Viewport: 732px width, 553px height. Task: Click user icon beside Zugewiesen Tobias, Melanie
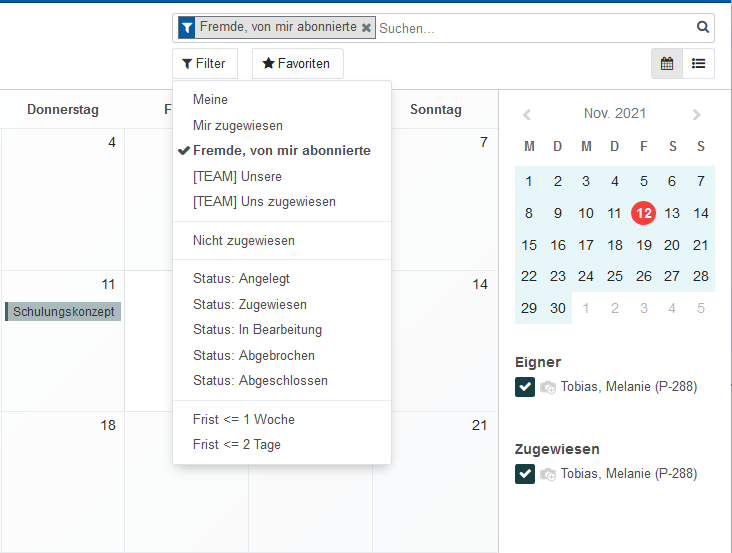(x=548, y=474)
